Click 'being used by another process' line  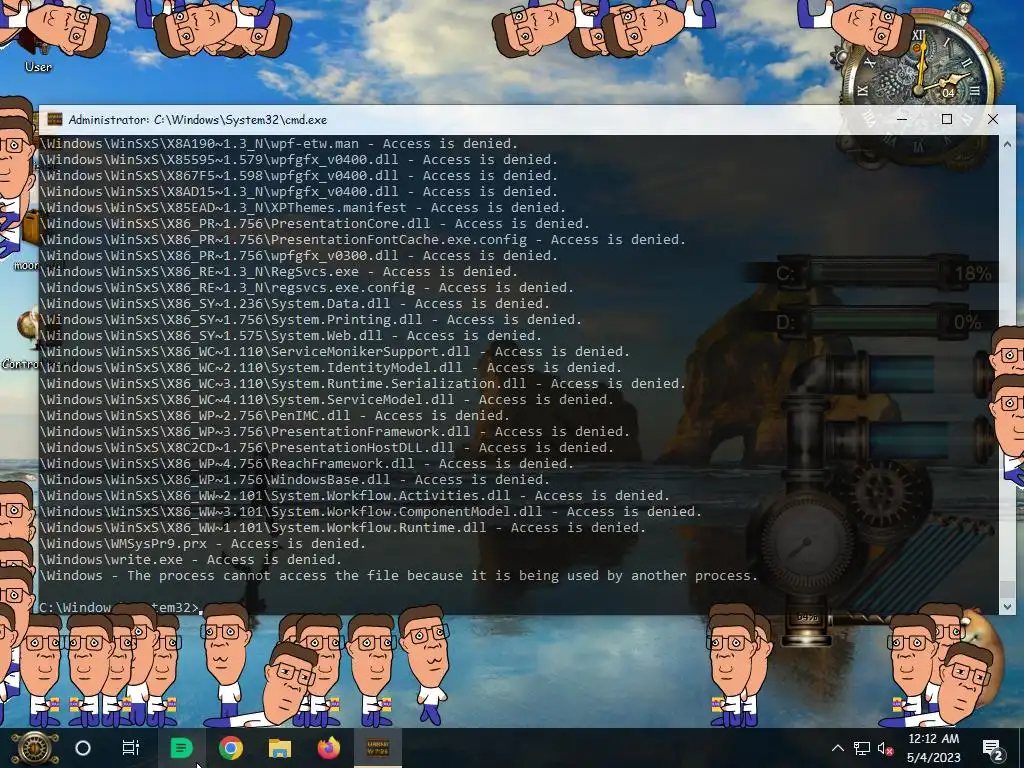399,575
